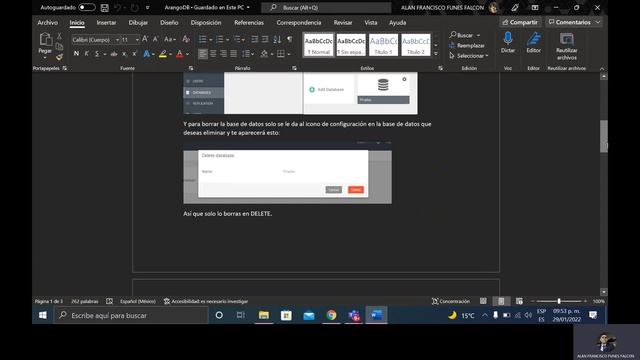This screenshot has height=360, width=640.
Task: Open the Seleccionar dropdown
Action: pyautogui.click(x=469, y=56)
